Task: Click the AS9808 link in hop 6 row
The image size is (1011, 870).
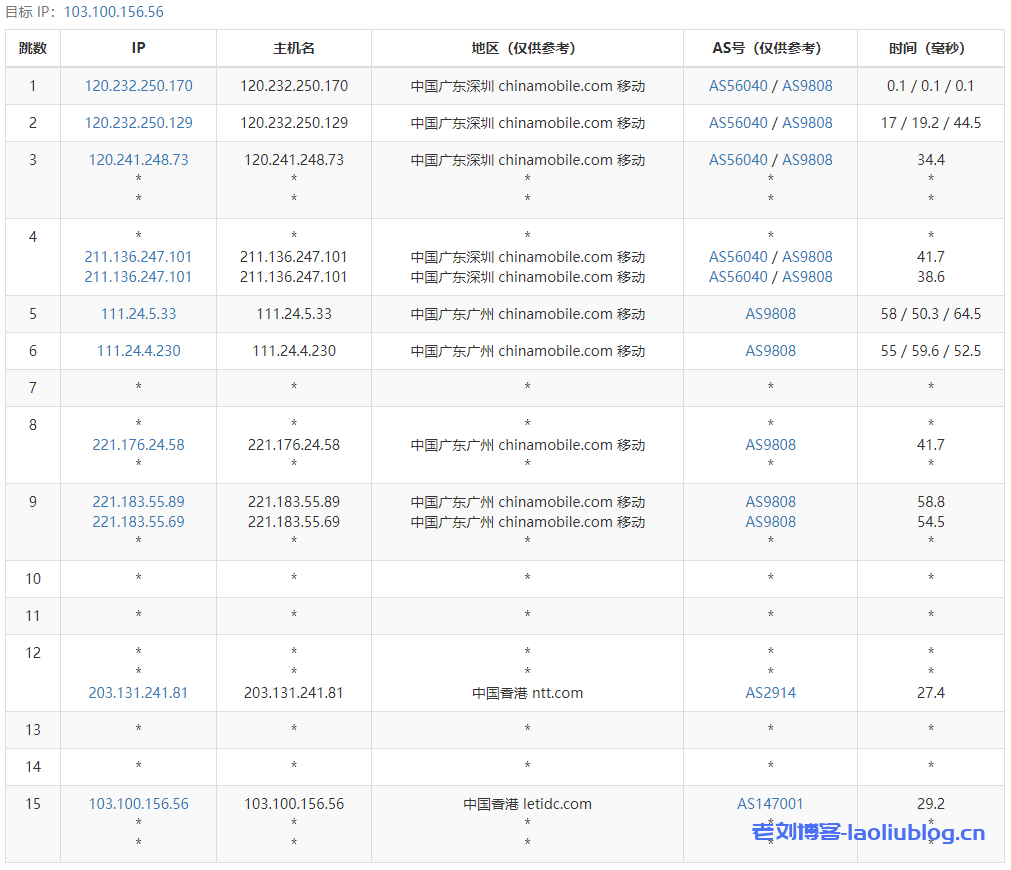Action: pyautogui.click(x=770, y=351)
